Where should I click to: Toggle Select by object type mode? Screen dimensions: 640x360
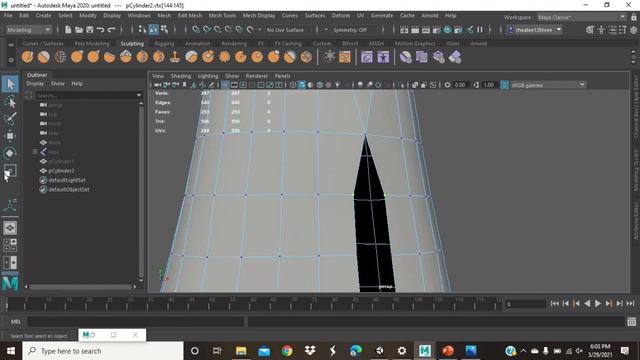[x=153, y=29]
